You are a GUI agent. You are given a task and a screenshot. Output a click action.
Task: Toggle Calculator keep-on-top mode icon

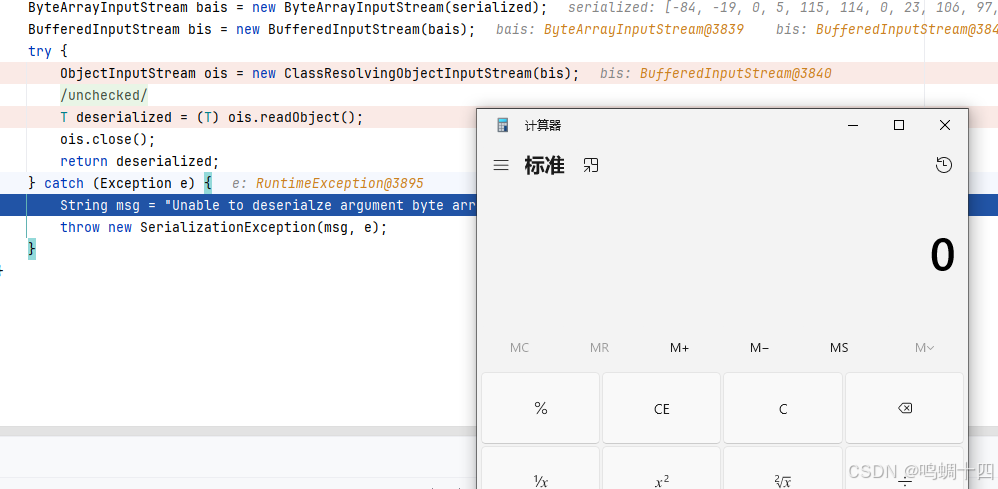point(591,166)
